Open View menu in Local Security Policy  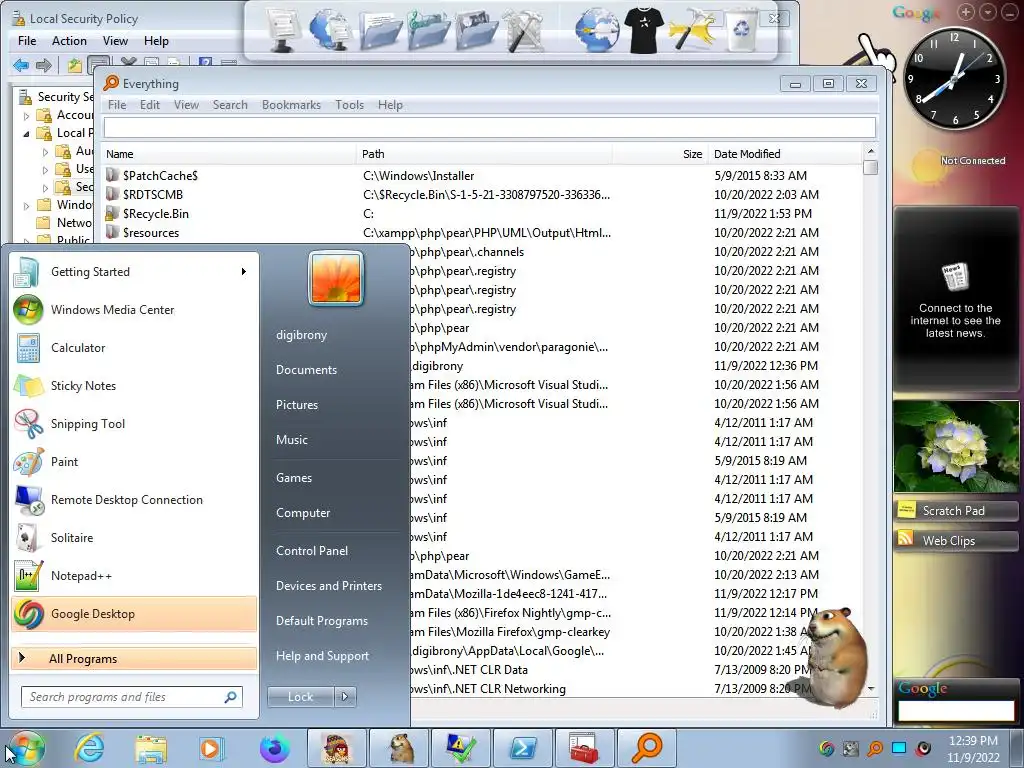[115, 40]
